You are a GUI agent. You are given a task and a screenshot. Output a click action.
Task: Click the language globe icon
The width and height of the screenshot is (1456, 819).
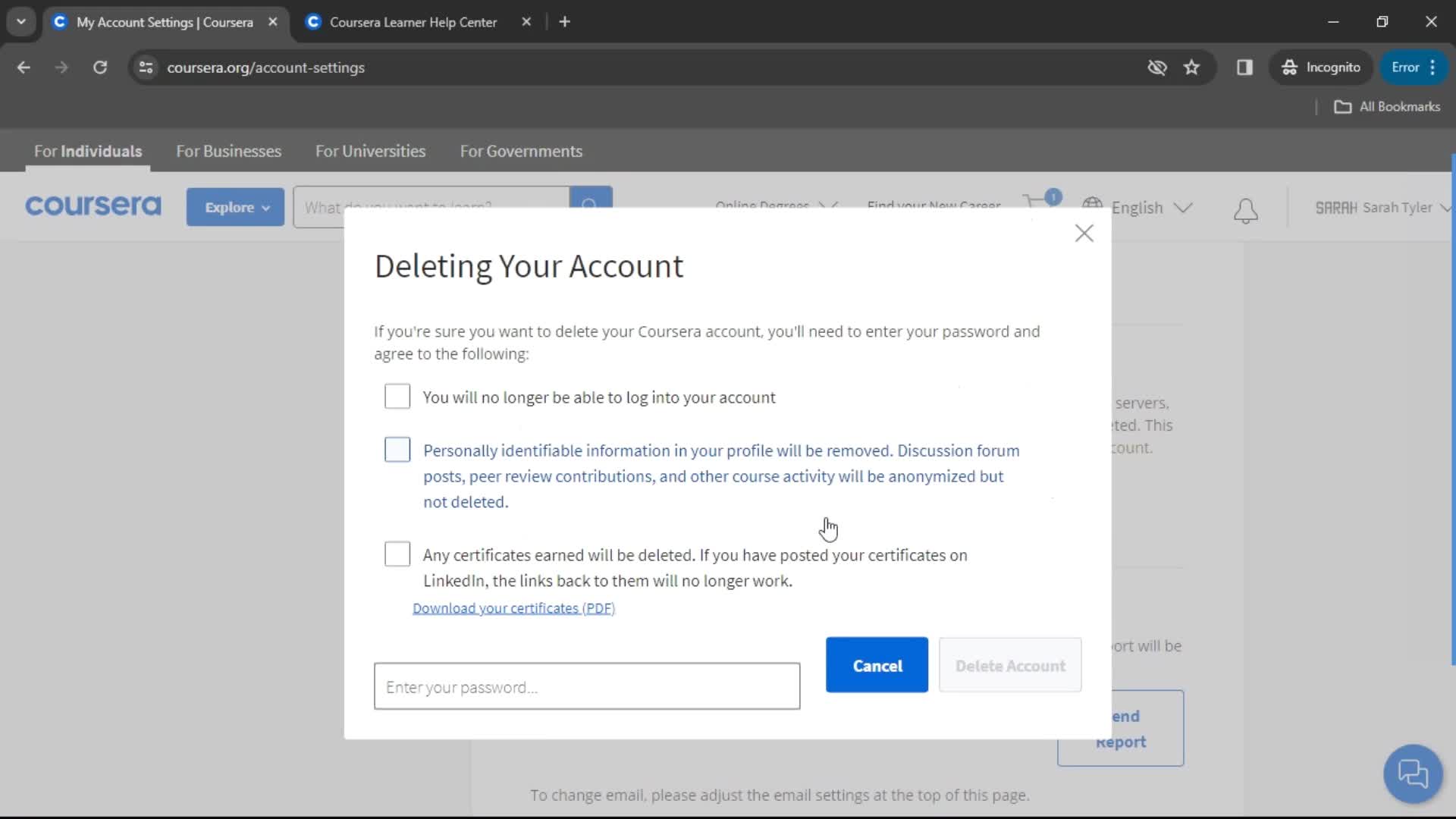tap(1091, 207)
